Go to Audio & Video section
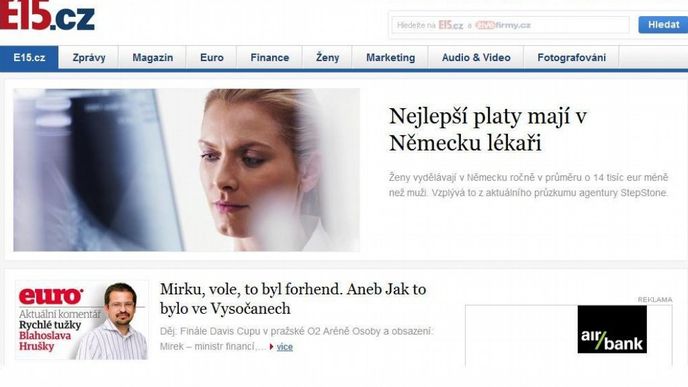Image resolution: width=688 pixels, height=387 pixels. coord(476,57)
